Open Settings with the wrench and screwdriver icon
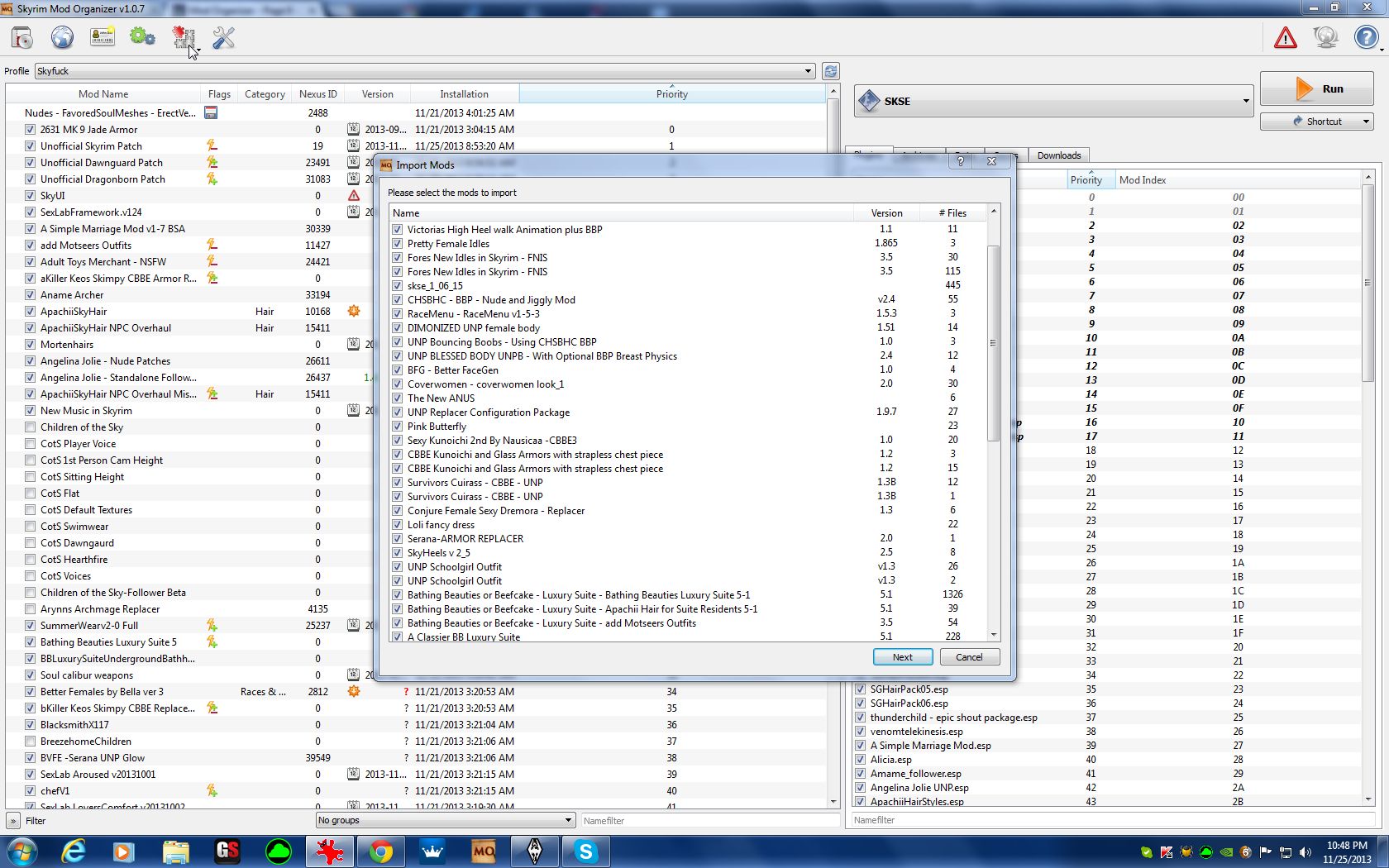 coord(223,37)
